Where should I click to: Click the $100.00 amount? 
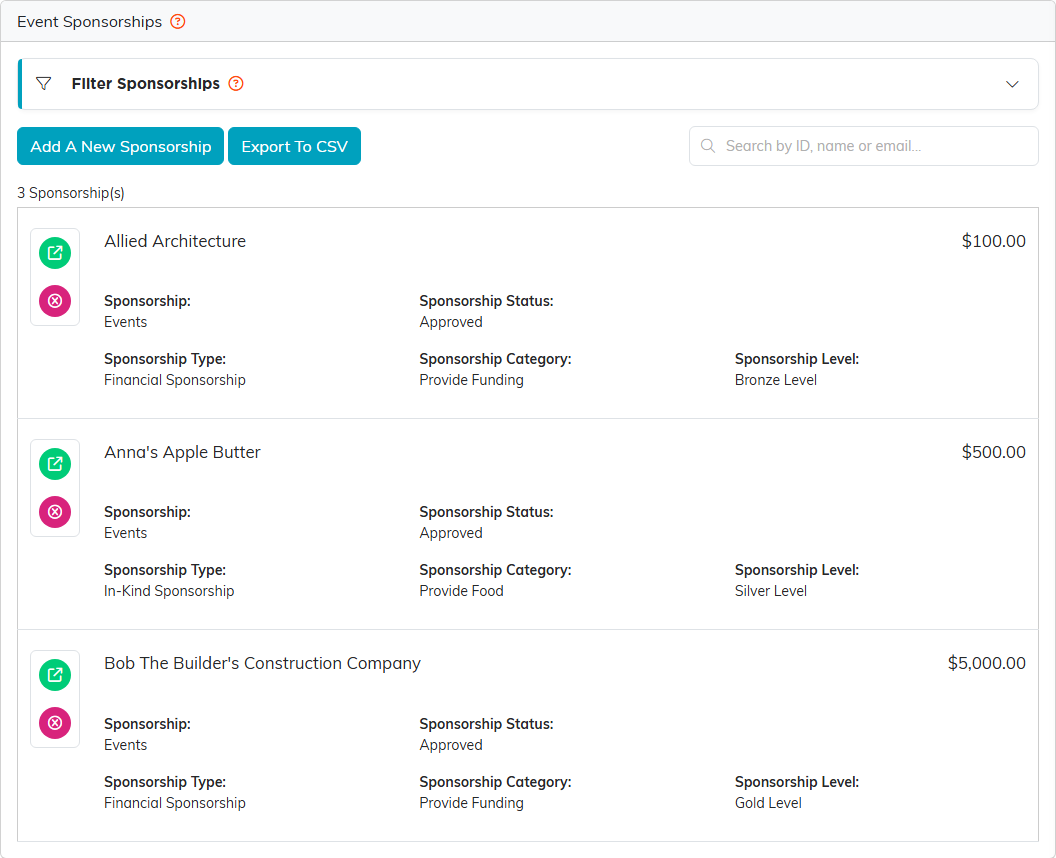(993, 241)
